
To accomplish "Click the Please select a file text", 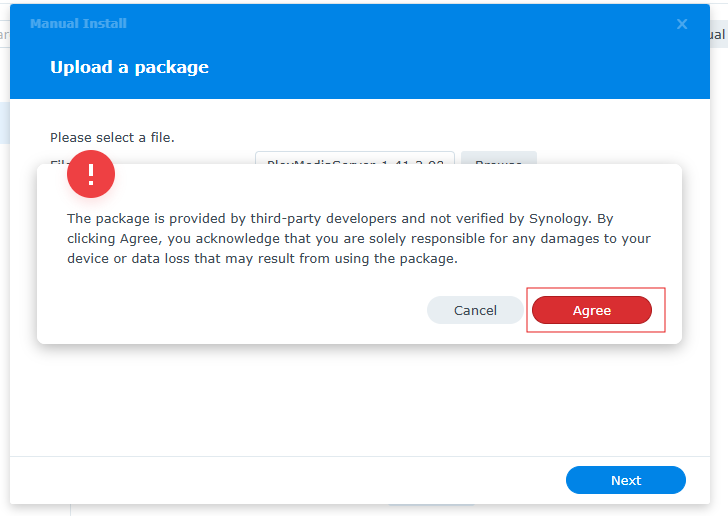I will (112, 137).
